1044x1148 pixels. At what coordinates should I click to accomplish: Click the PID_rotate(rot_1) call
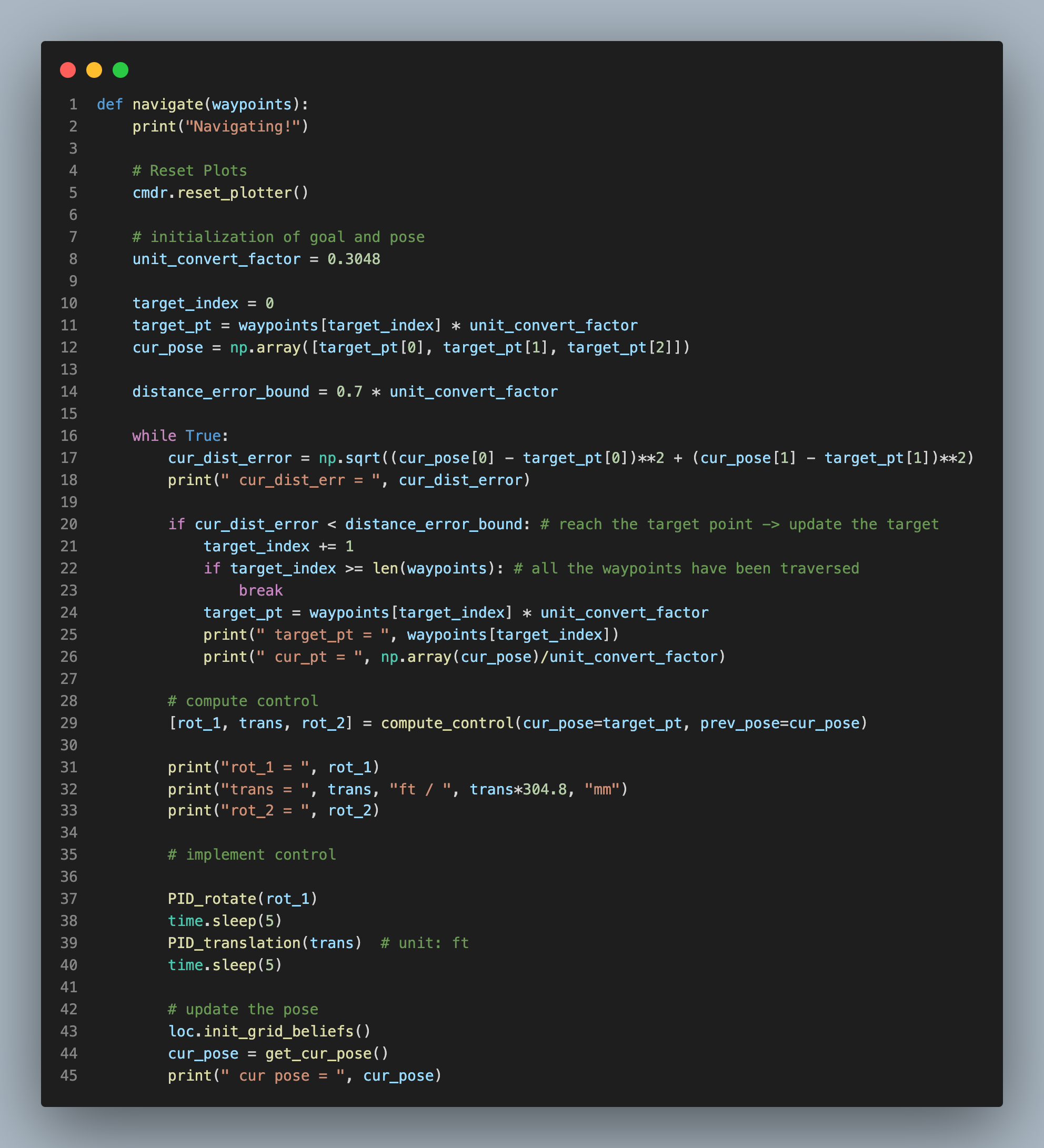coord(243,899)
